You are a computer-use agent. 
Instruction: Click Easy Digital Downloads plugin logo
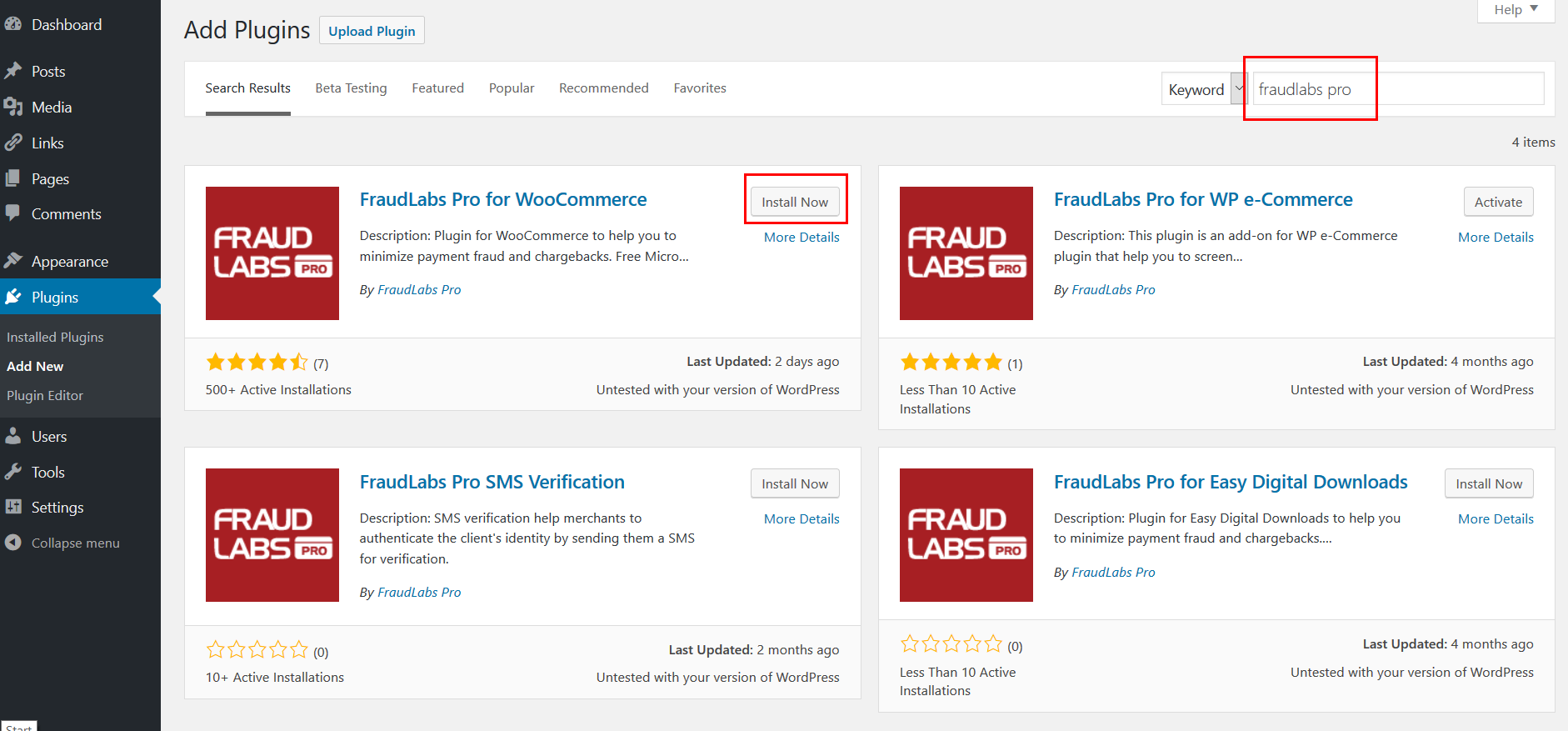(966, 535)
